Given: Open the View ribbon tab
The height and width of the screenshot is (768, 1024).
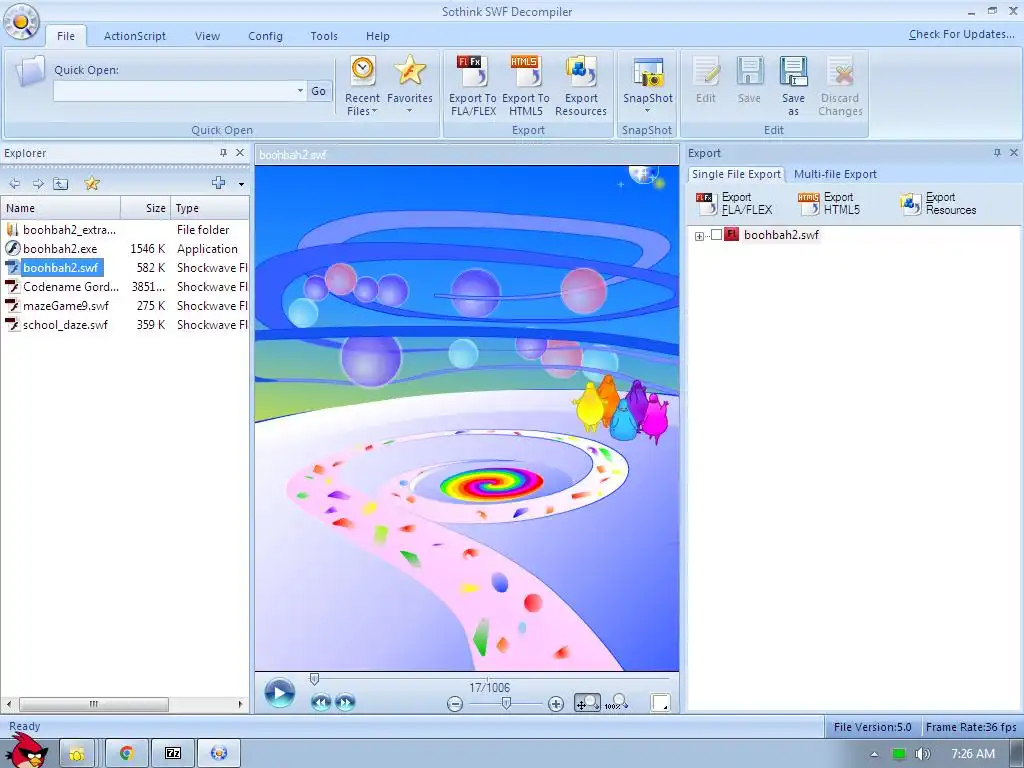Looking at the screenshot, I should pyautogui.click(x=207, y=36).
